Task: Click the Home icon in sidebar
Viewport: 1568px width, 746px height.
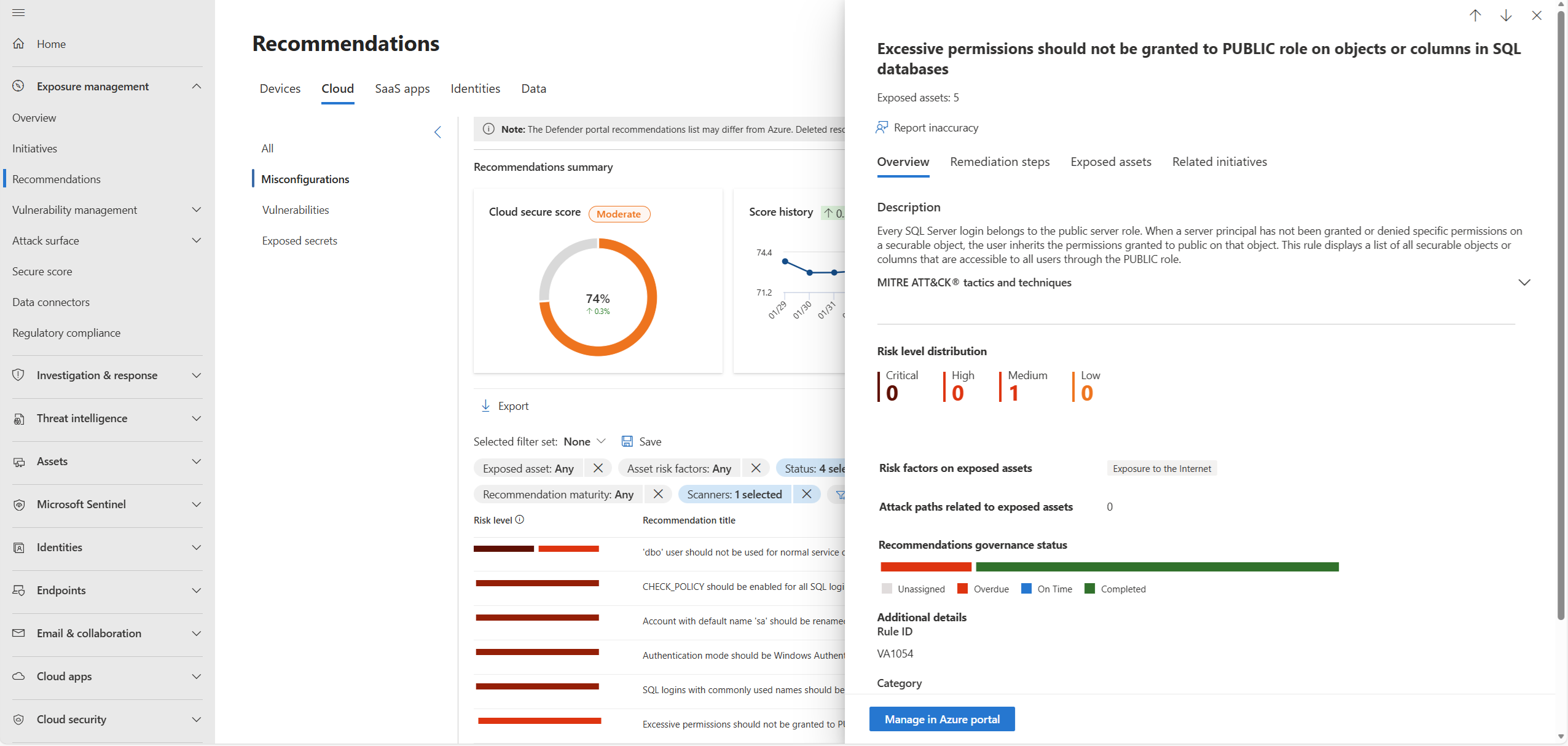Action: pyautogui.click(x=19, y=44)
